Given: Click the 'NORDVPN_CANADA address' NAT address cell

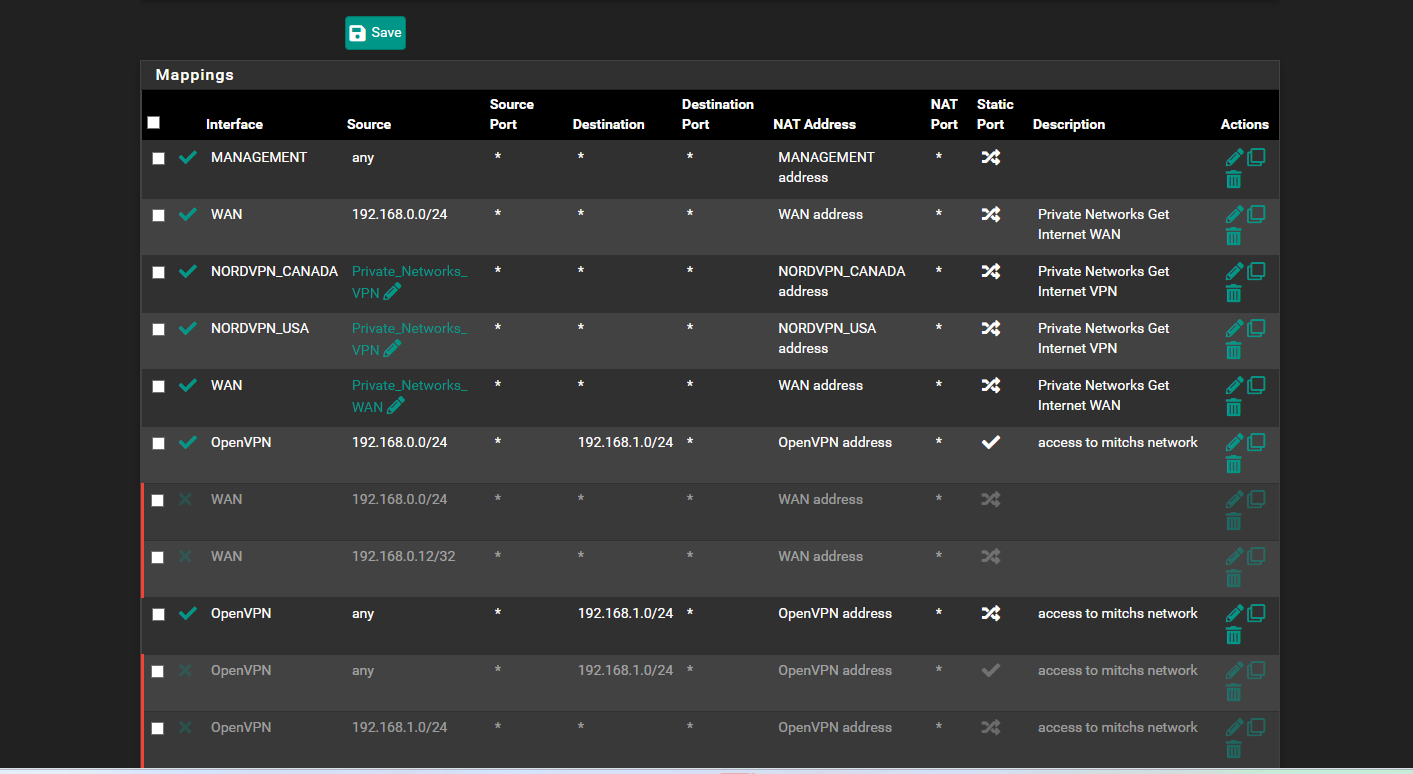Looking at the screenshot, I should click(841, 281).
